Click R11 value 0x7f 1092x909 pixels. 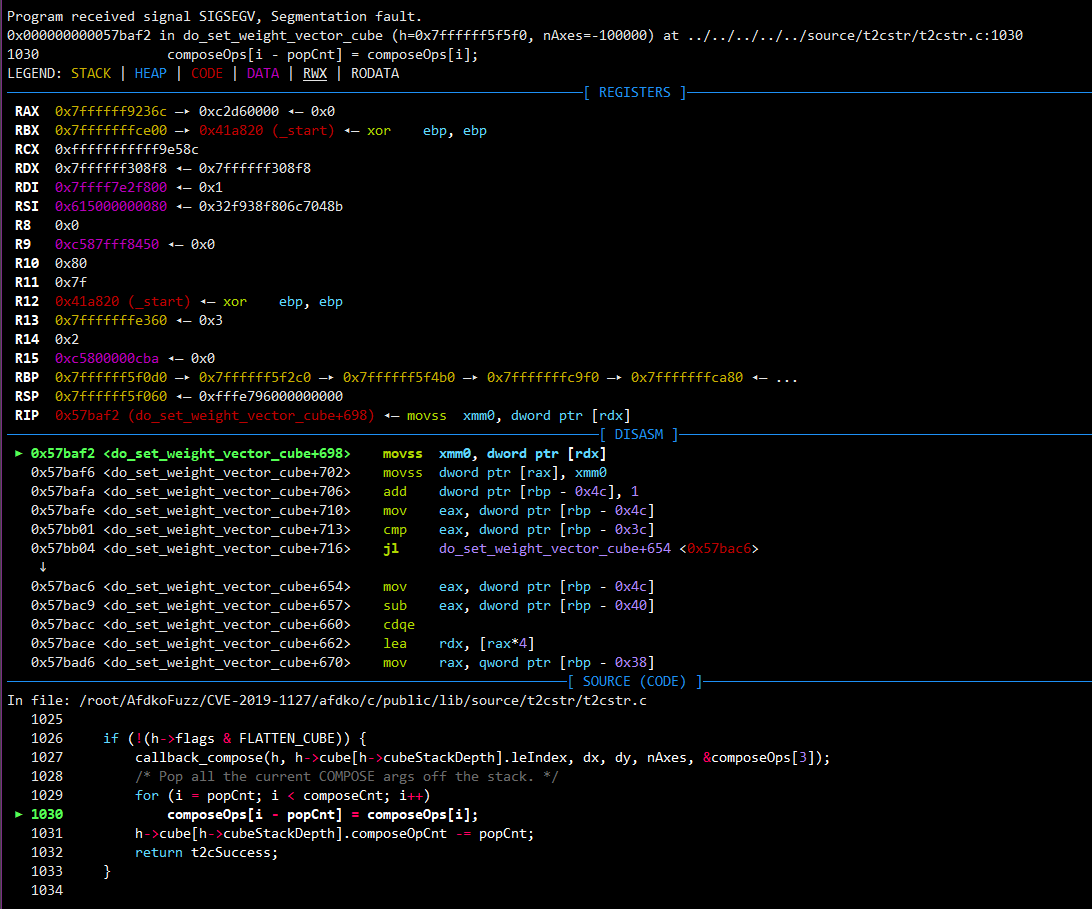click(x=71, y=282)
